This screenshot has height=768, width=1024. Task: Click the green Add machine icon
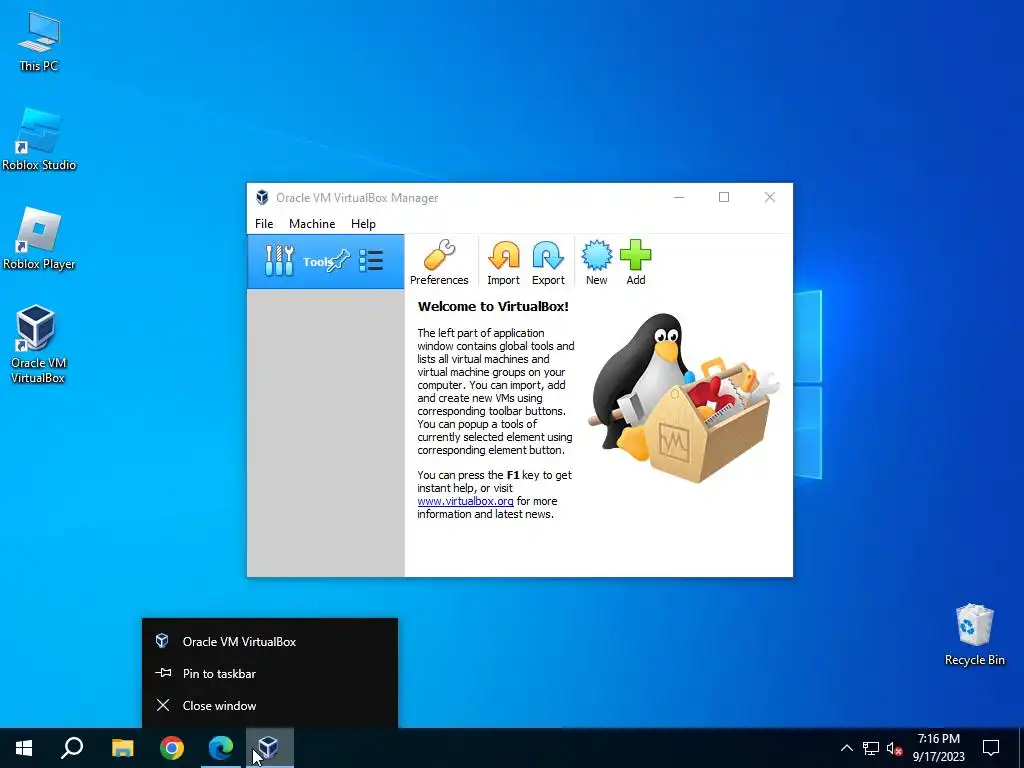(x=635, y=262)
